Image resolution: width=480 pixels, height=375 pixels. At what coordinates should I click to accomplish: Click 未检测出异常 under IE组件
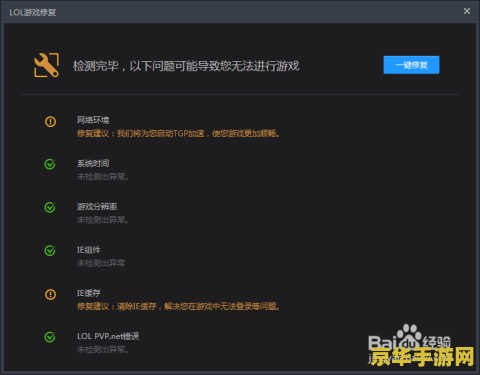(x=101, y=263)
